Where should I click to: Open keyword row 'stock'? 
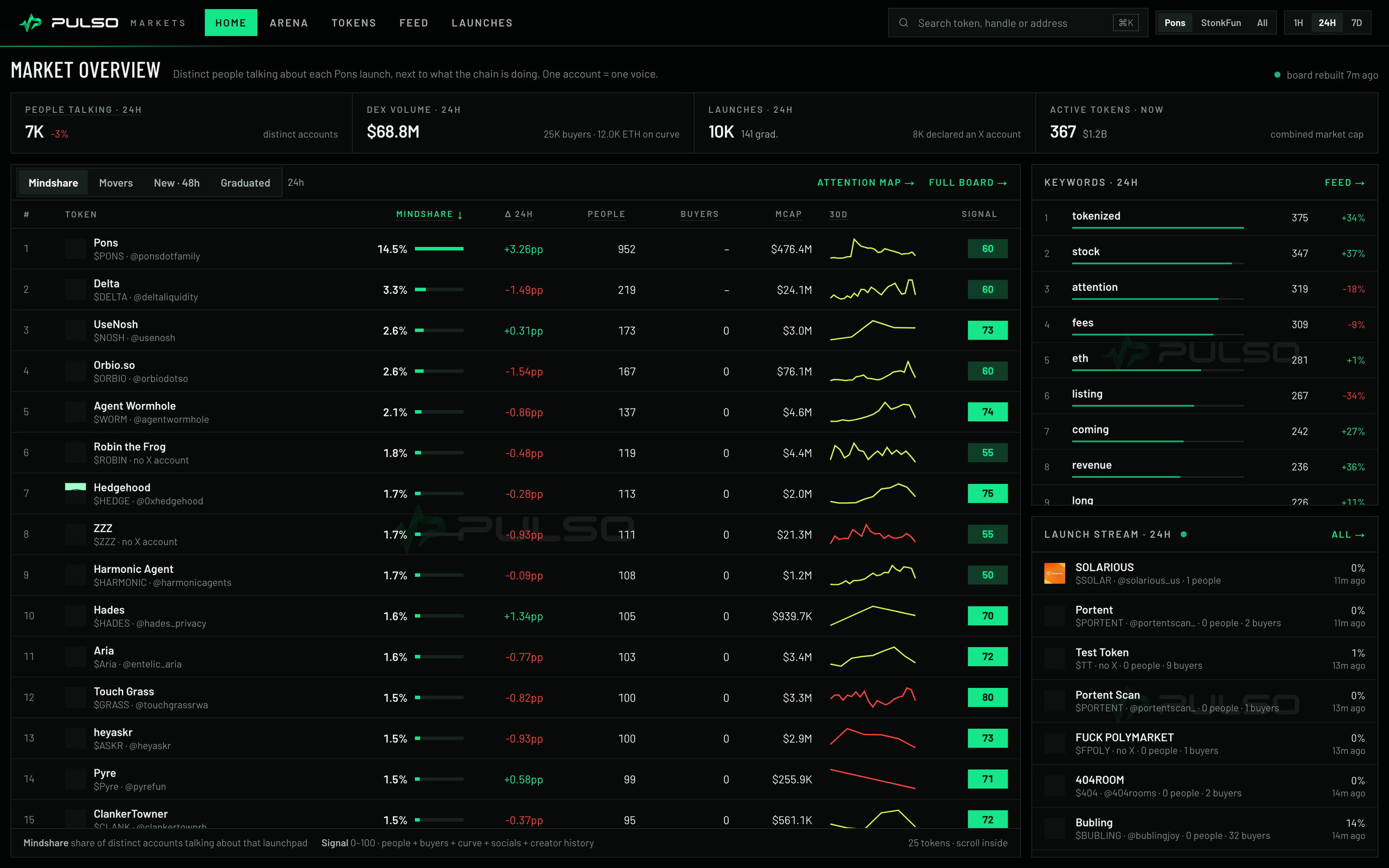pos(1205,253)
